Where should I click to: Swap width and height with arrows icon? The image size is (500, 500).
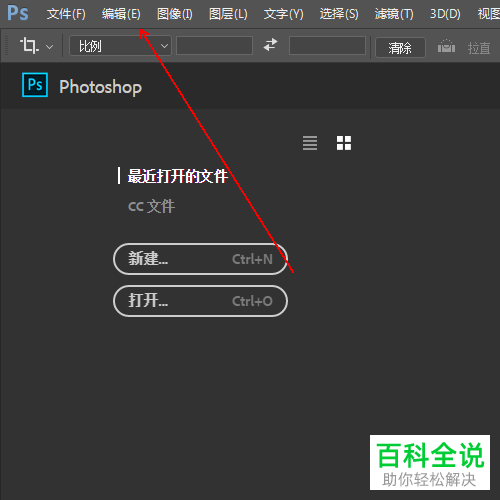tap(270, 45)
